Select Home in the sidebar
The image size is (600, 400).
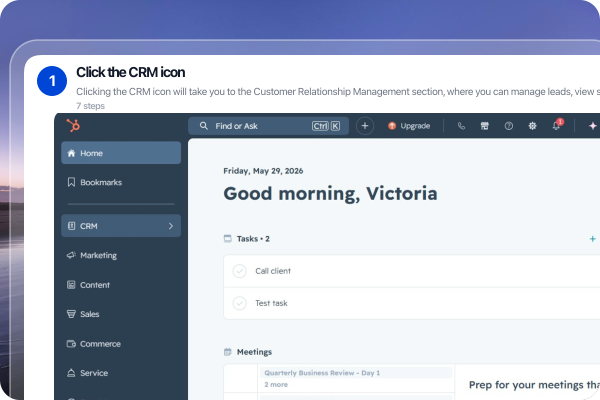point(121,153)
